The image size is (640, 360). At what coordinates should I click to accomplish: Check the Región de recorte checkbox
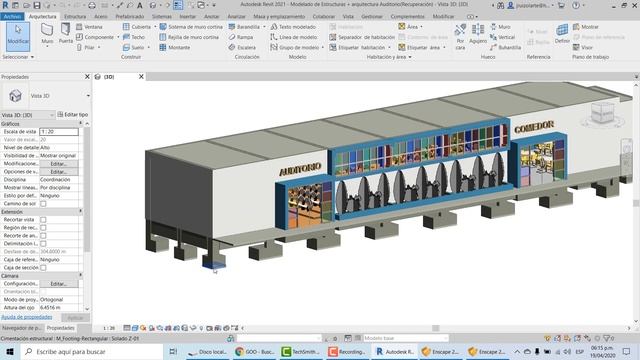43,228
